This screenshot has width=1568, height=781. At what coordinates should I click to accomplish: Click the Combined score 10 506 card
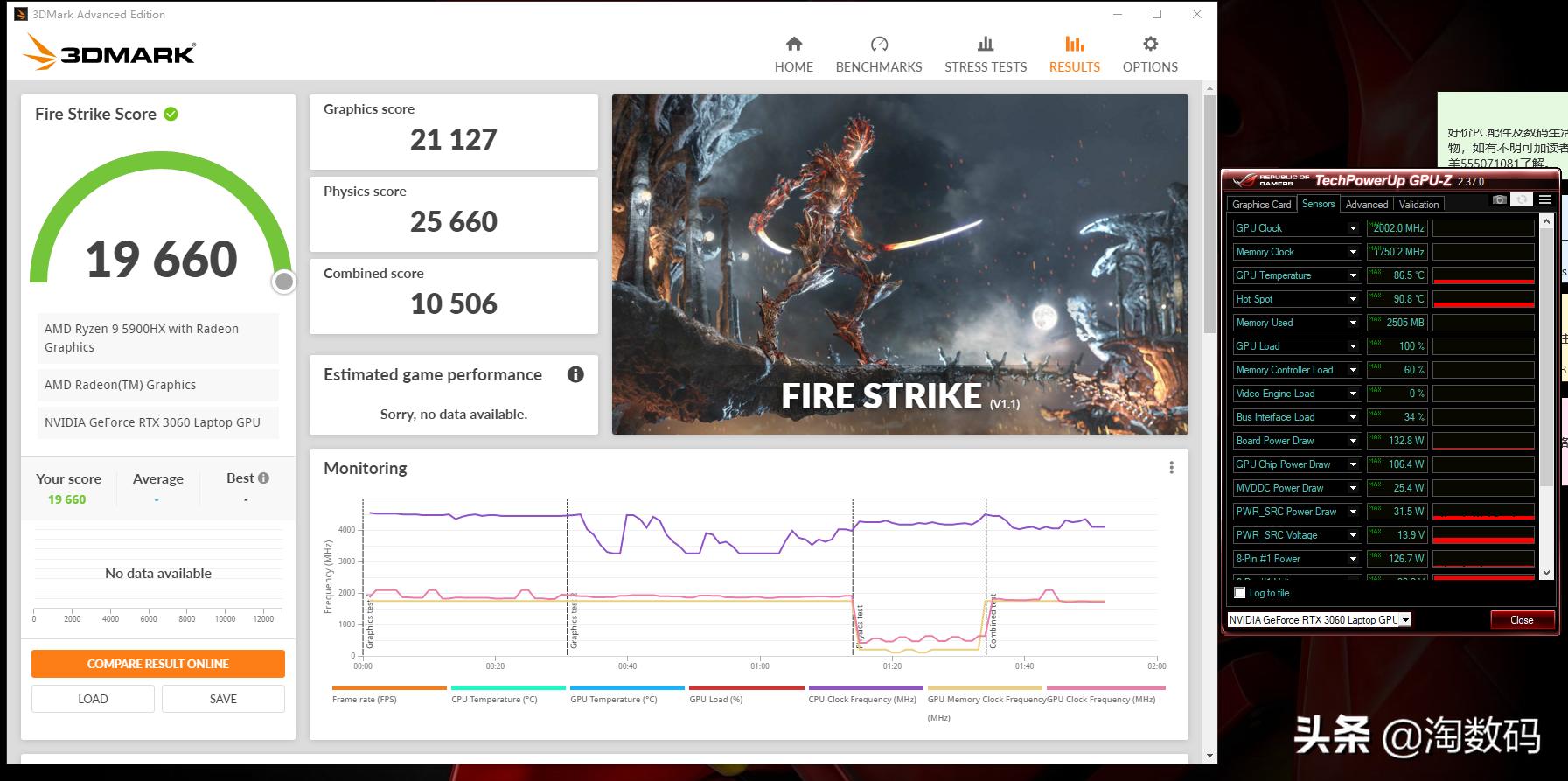454,296
